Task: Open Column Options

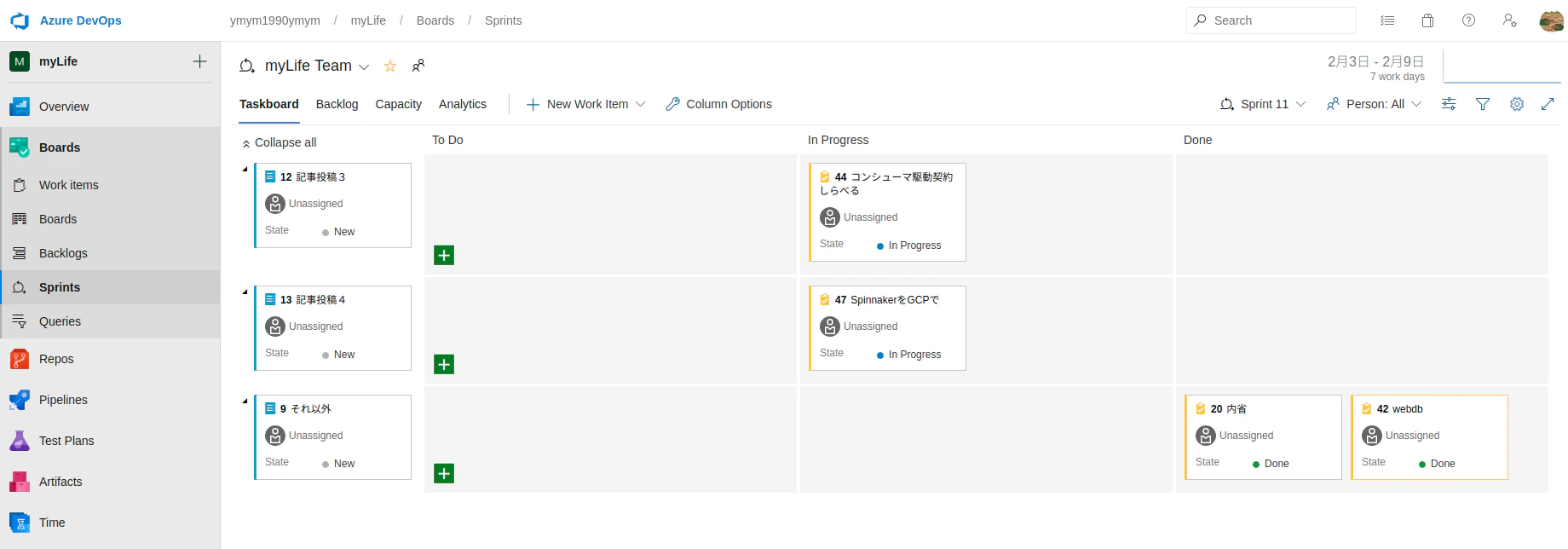Action: pyautogui.click(x=718, y=104)
